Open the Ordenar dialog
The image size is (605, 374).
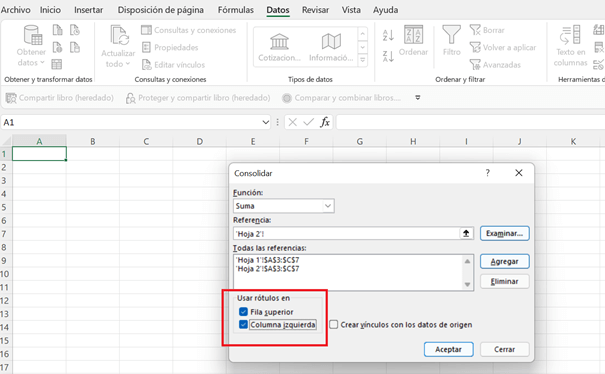click(413, 41)
